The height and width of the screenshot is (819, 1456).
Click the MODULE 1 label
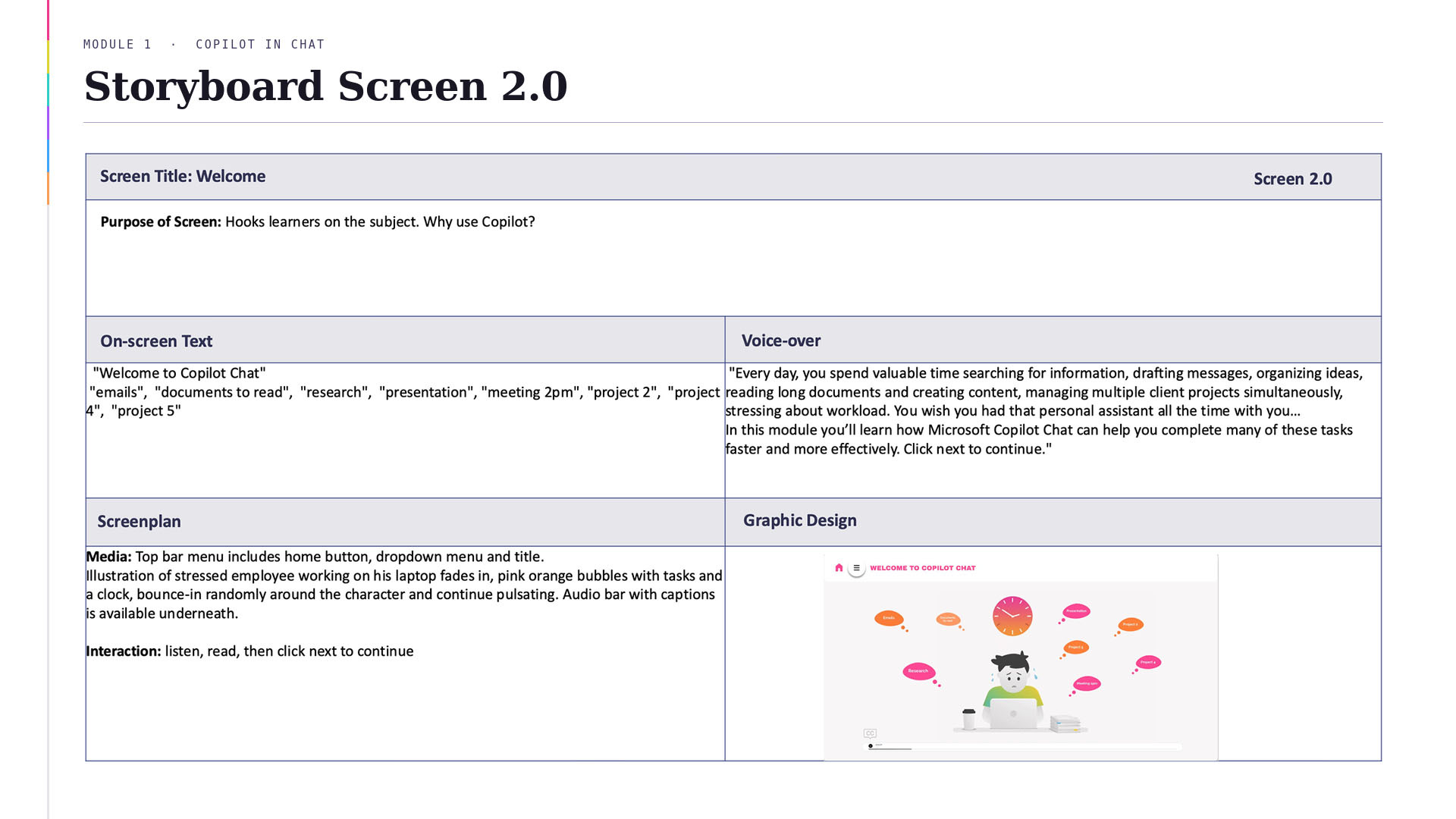coord(118,45)
